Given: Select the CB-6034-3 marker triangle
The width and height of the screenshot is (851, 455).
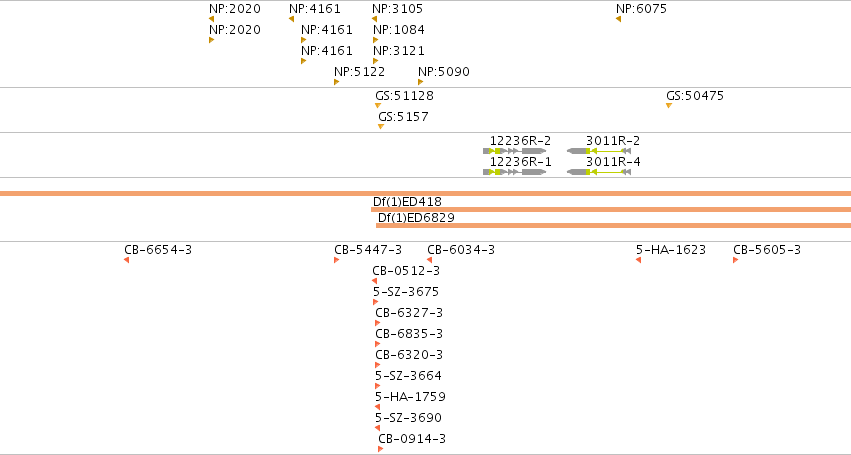Looking at the screenshot, I should coord(429,260).
